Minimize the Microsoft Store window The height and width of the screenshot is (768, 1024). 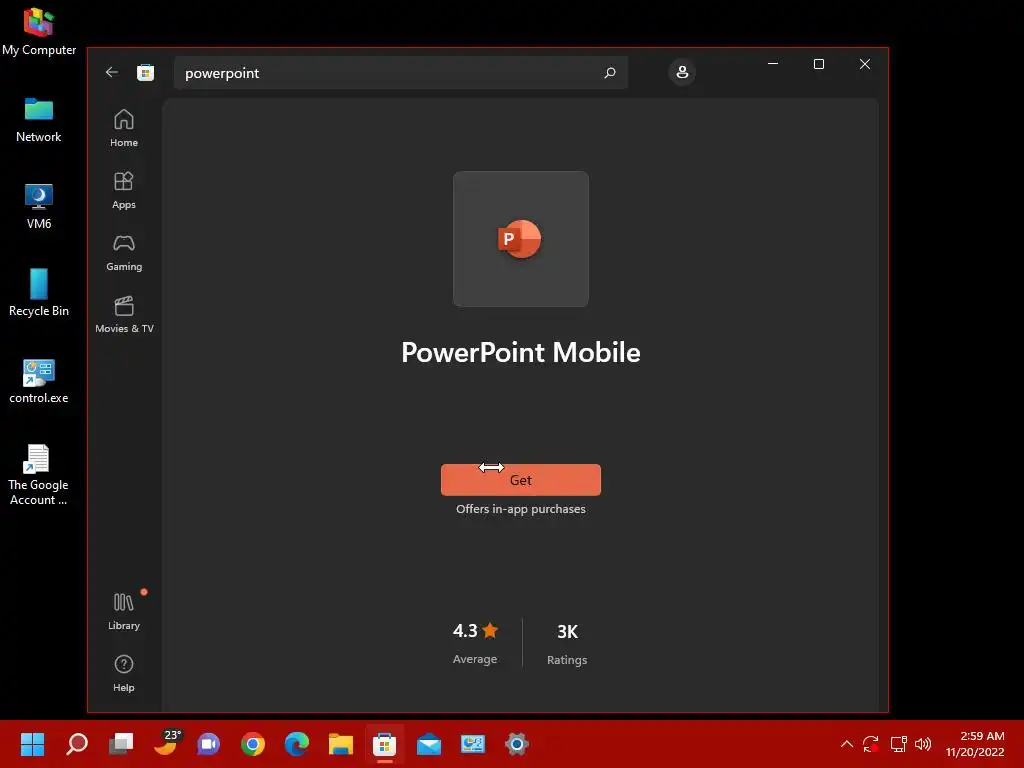pos(773,64)
